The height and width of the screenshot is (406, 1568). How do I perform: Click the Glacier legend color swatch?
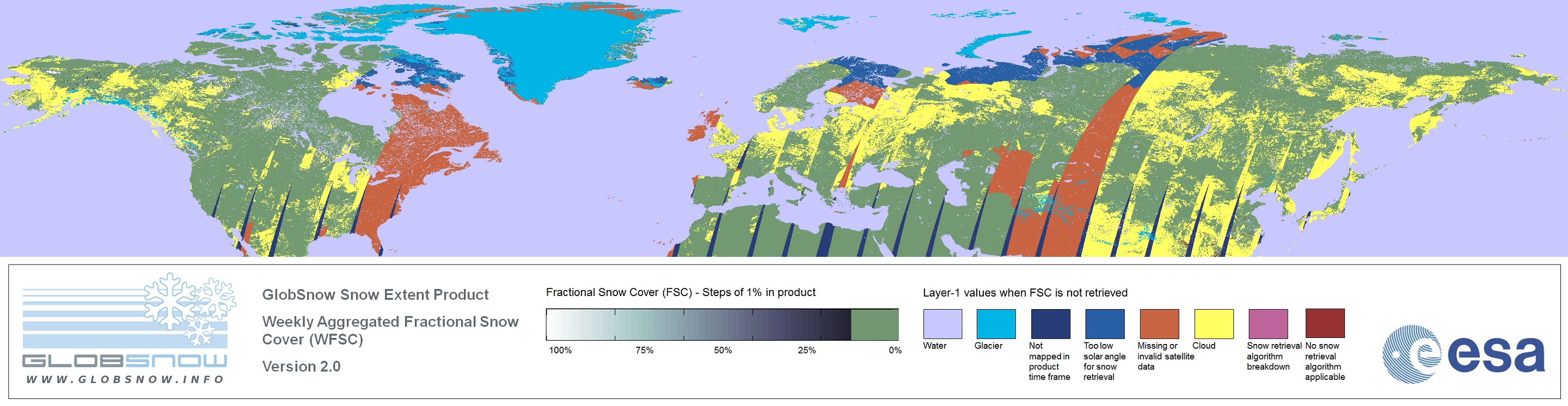tap(996, 324)
